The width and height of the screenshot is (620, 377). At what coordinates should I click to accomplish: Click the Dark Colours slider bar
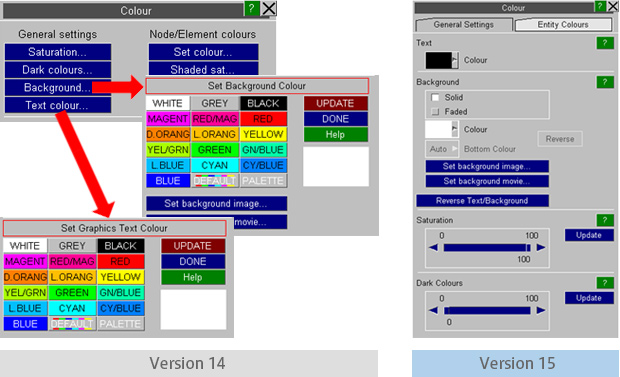487,311
